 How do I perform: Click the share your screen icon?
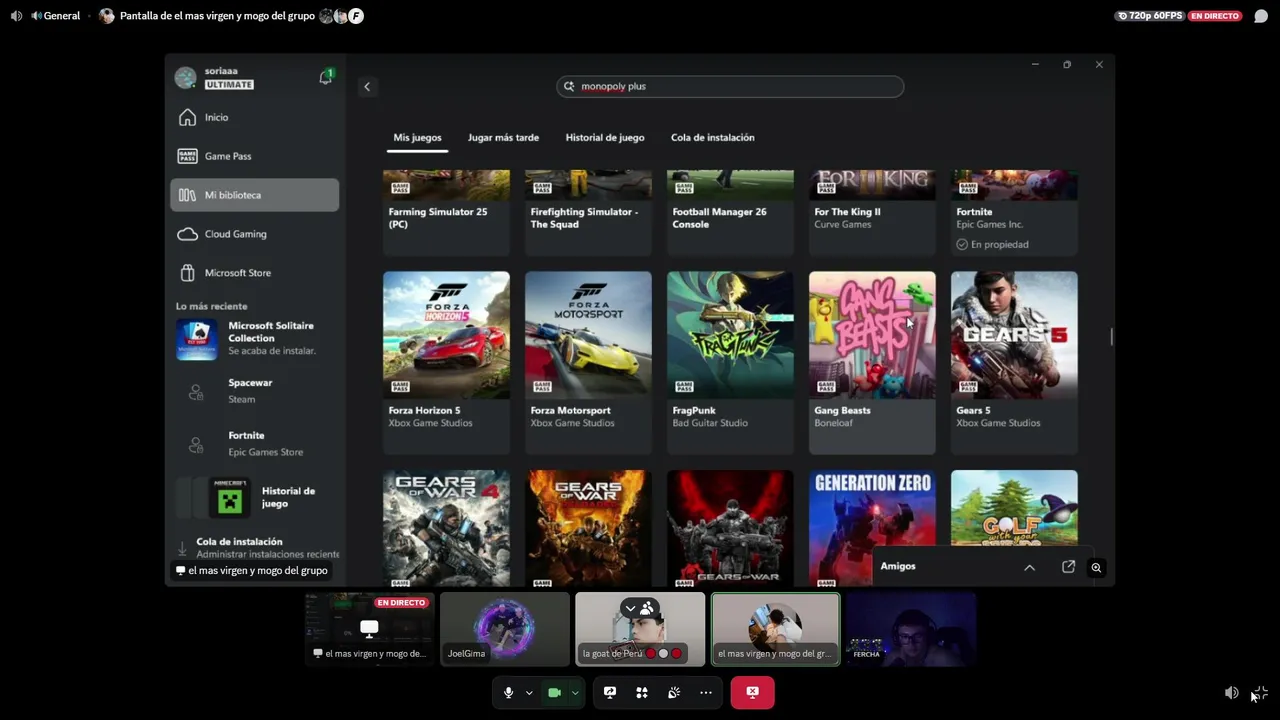click(610, 692)
